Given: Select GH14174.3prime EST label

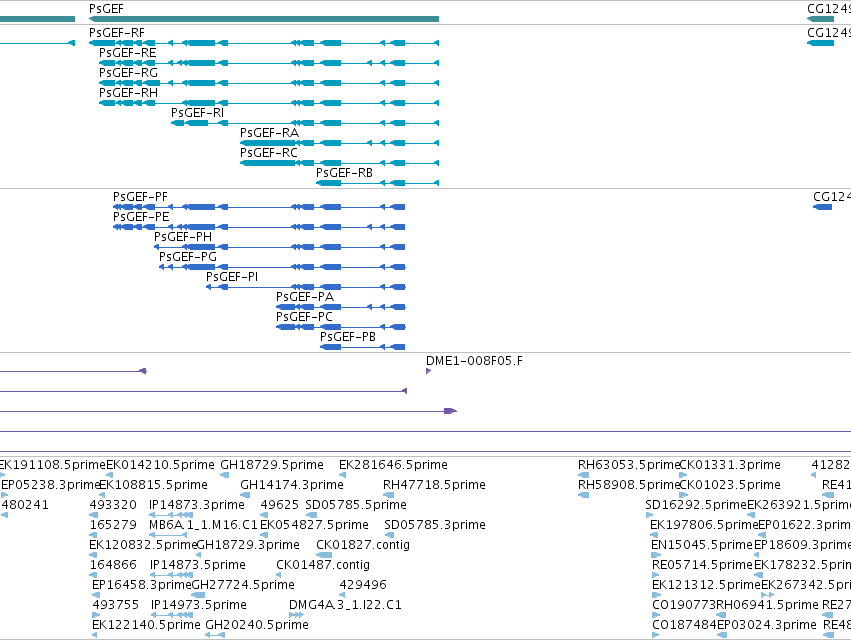Looking at the screenshot, I should click(x=292, y=485).
